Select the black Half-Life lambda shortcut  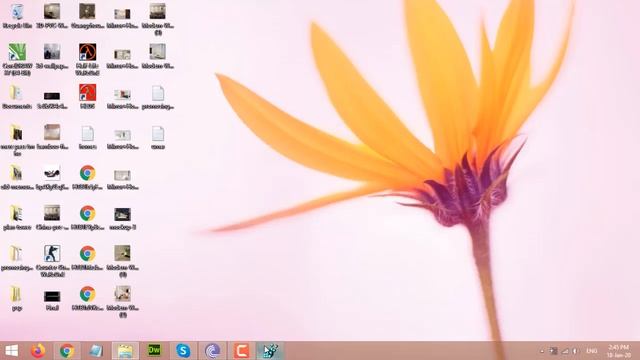point(87,60)
